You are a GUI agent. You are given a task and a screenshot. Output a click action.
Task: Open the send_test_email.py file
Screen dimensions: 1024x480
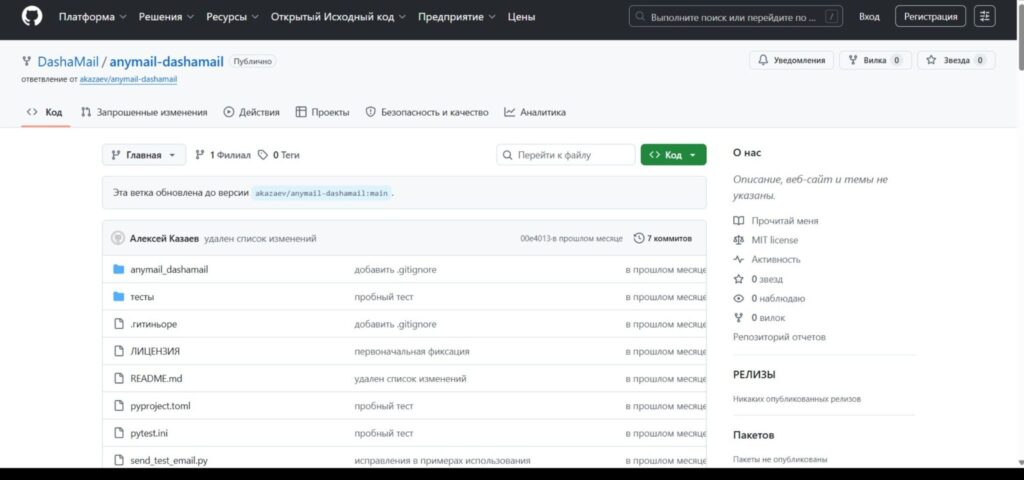click(x=168, y=460)
